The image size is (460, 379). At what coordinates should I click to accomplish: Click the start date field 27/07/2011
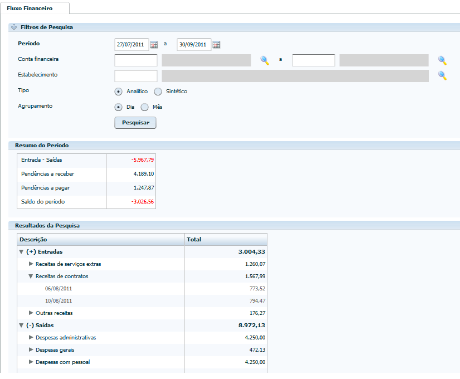(131, 44)
